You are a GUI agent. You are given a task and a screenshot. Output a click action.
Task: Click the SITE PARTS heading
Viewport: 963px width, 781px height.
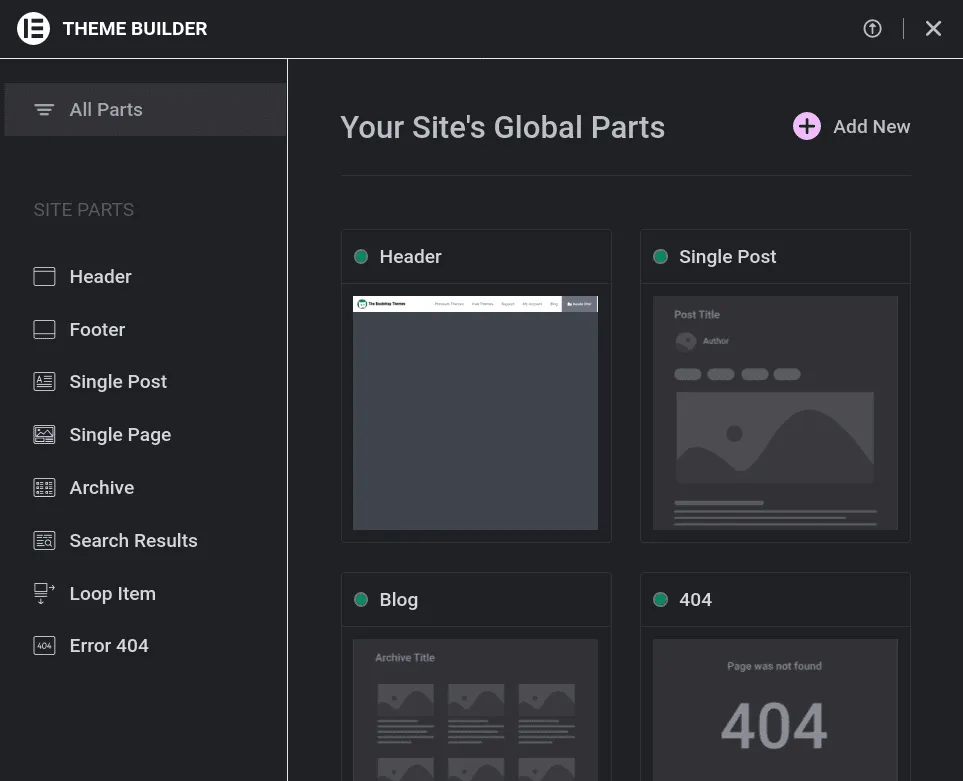(84, 210)
